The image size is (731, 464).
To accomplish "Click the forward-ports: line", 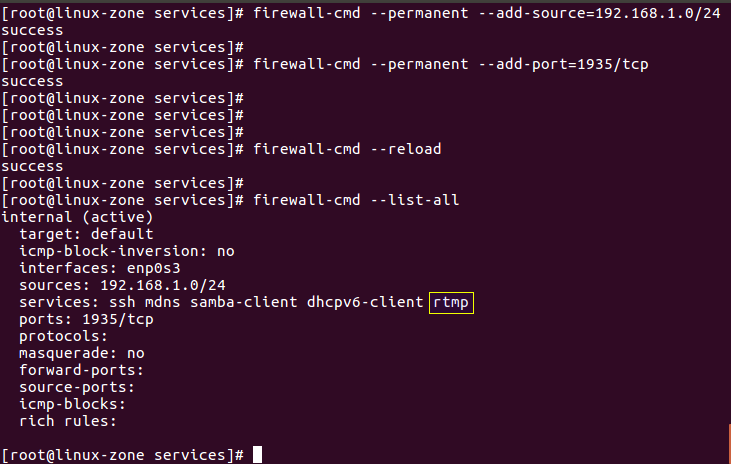I will pos(78,370).
